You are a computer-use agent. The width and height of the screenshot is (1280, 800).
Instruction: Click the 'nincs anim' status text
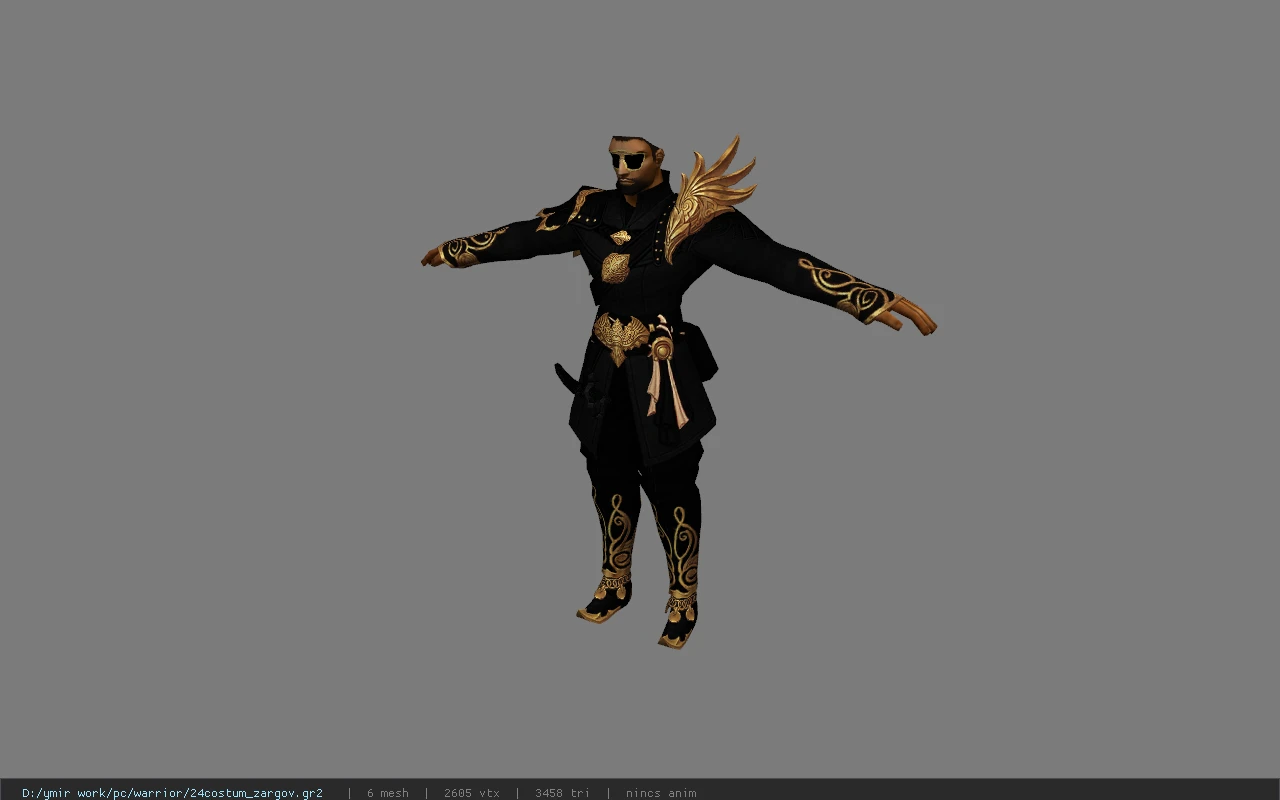pos(661,793)
